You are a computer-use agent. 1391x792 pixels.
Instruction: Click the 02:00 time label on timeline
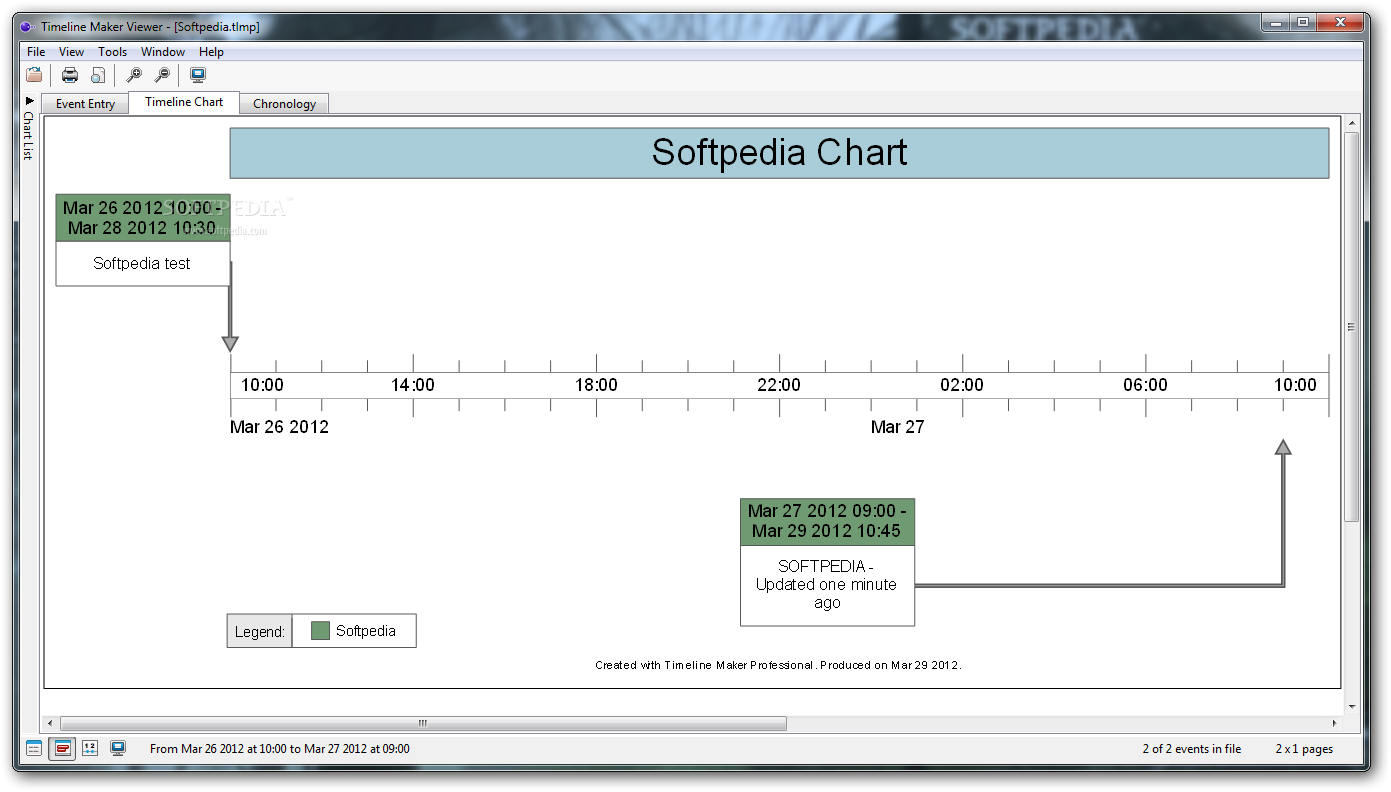(x=962, y=385)
